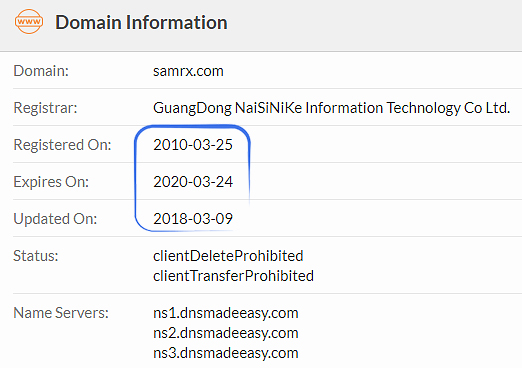This screenshot has height=368, width=522.
Task: Click the Expires On: label
Action: (x=51, y=182)
